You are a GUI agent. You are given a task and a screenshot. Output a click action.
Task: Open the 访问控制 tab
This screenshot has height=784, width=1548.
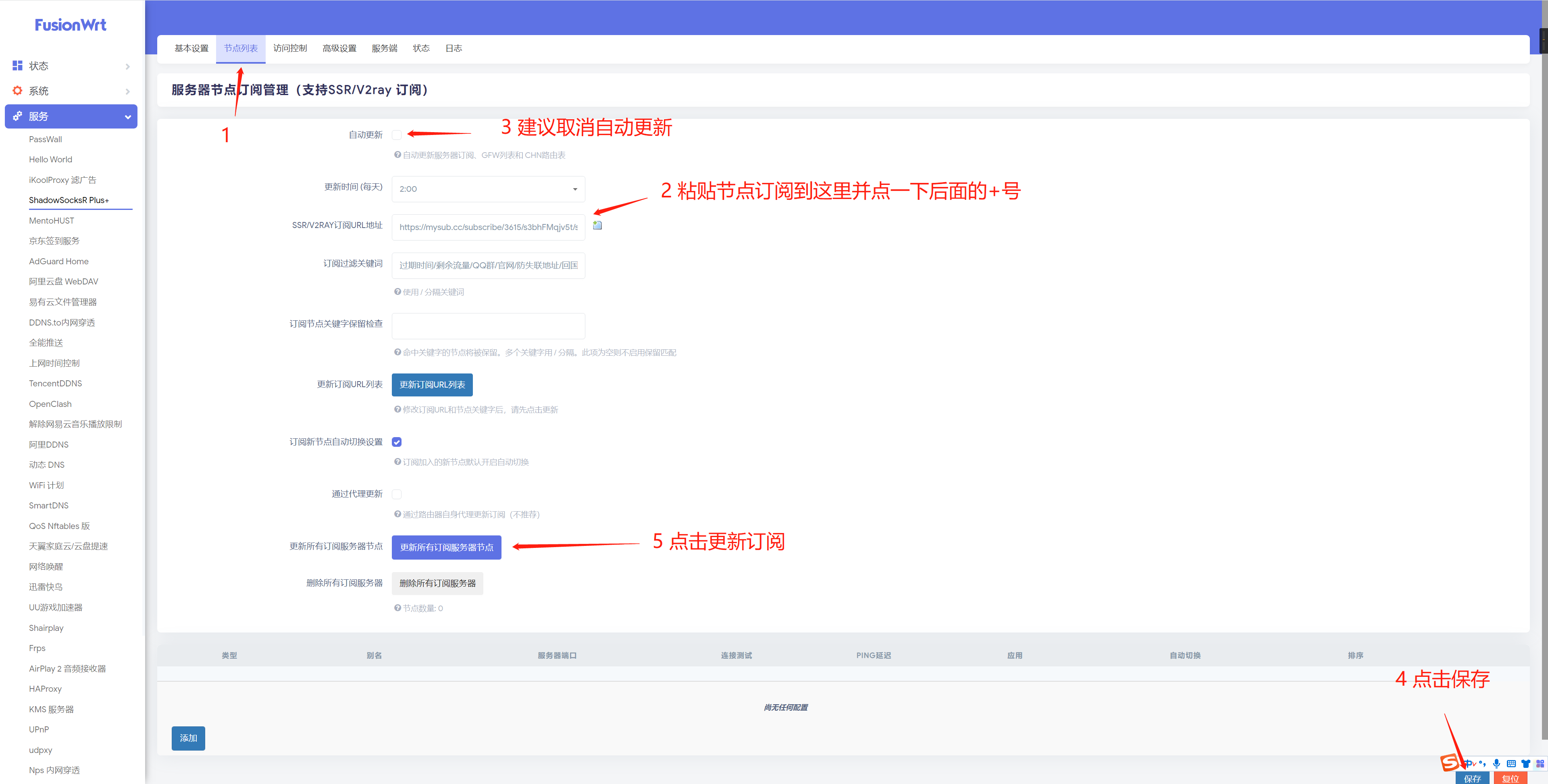(290, 48)
